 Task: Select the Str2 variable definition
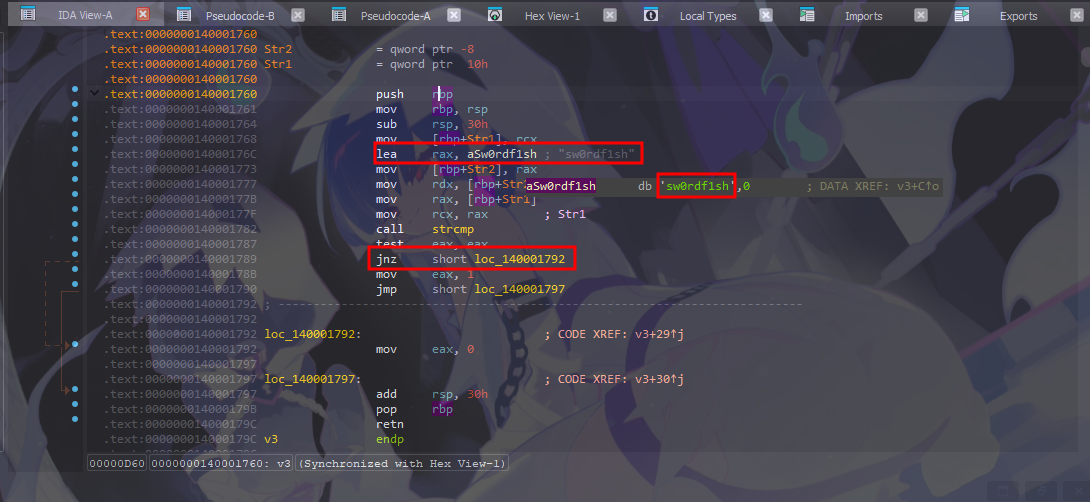[x=278, y=49]
